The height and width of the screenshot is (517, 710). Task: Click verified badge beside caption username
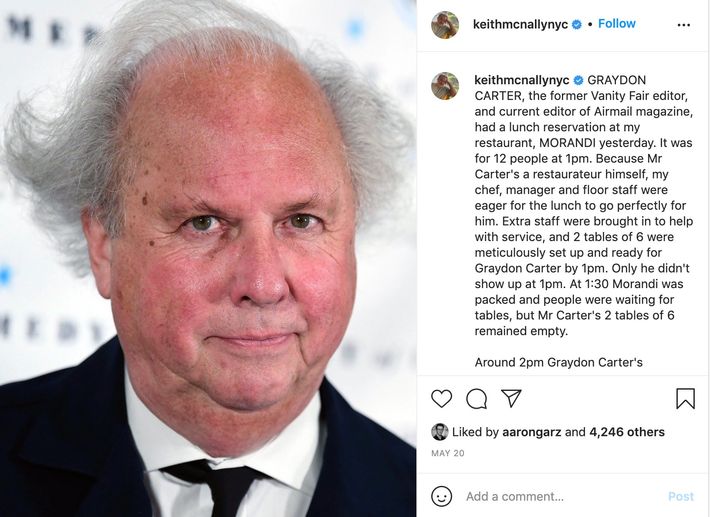pos(578,80)
